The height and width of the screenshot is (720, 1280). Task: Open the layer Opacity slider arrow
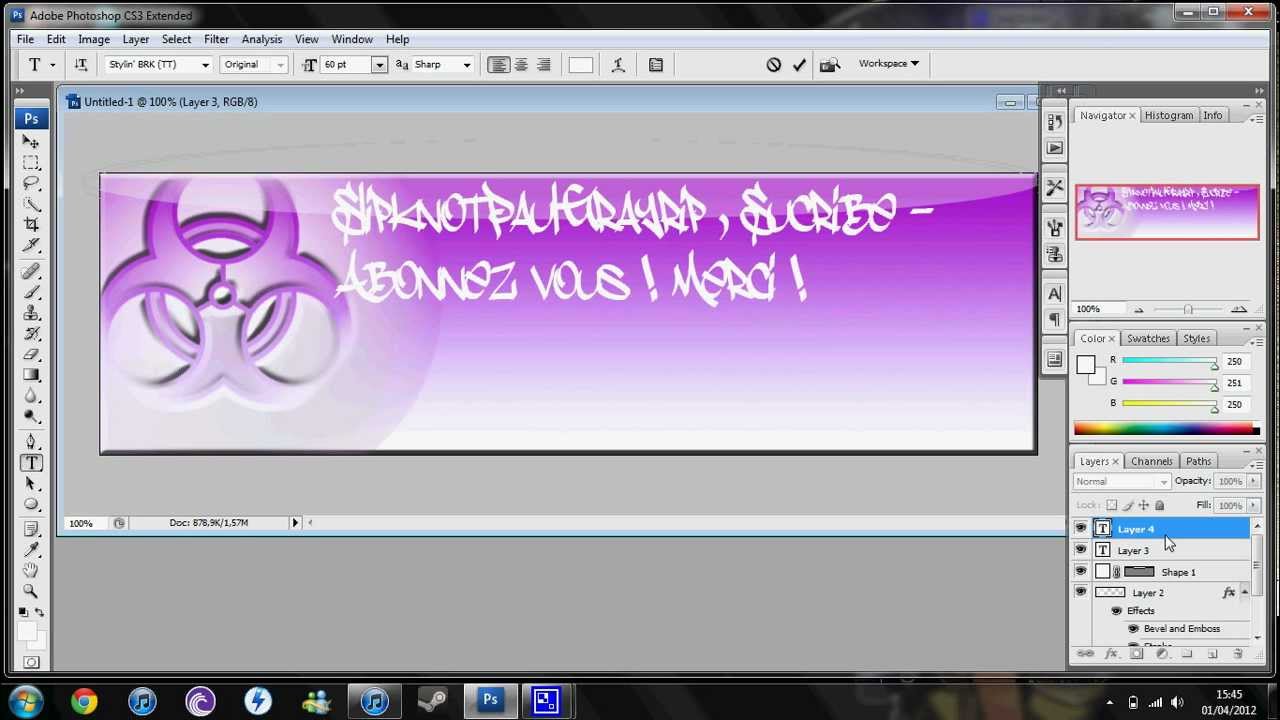pos(1253,482)
